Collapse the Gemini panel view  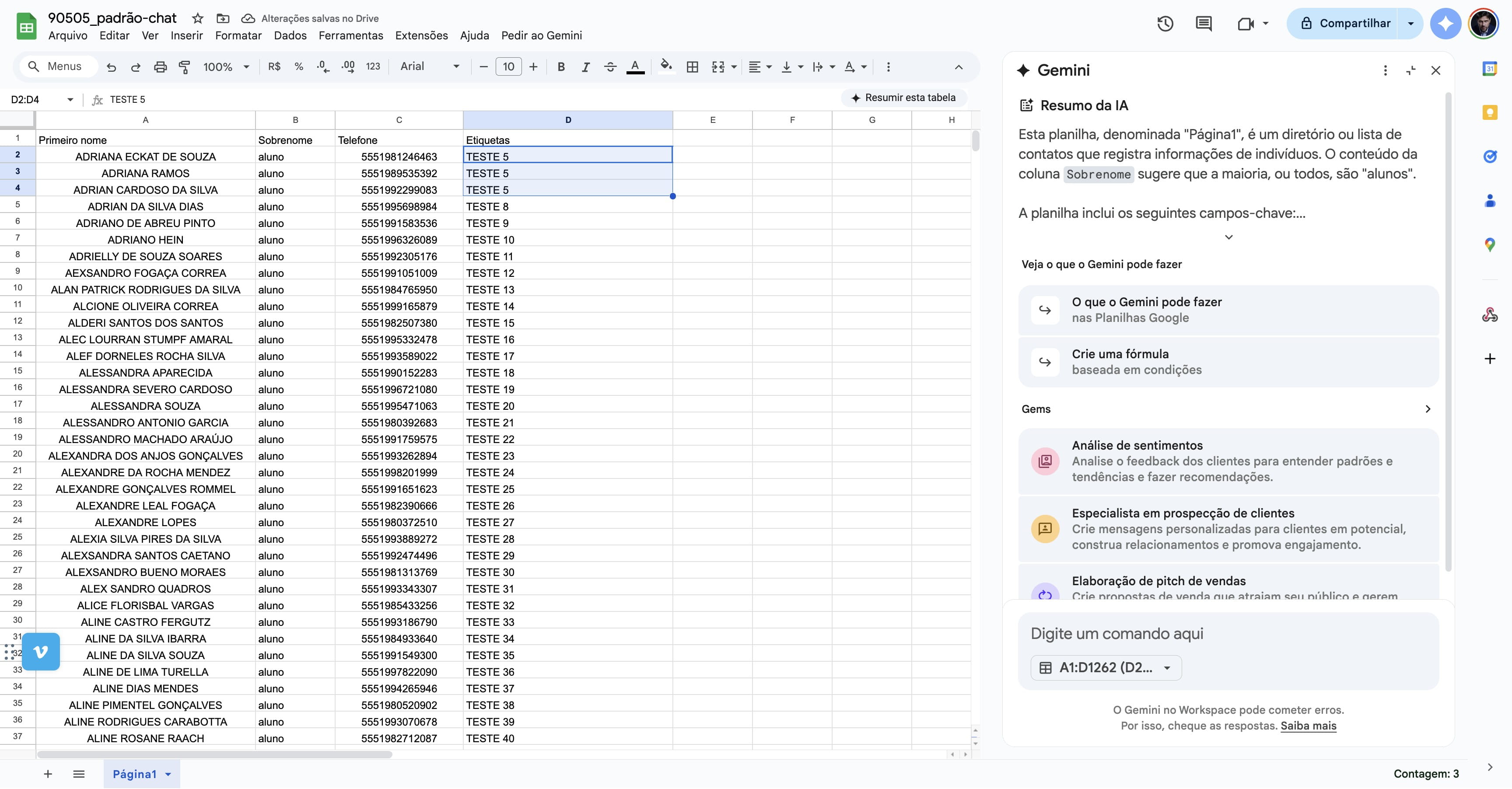point(1411,70)
